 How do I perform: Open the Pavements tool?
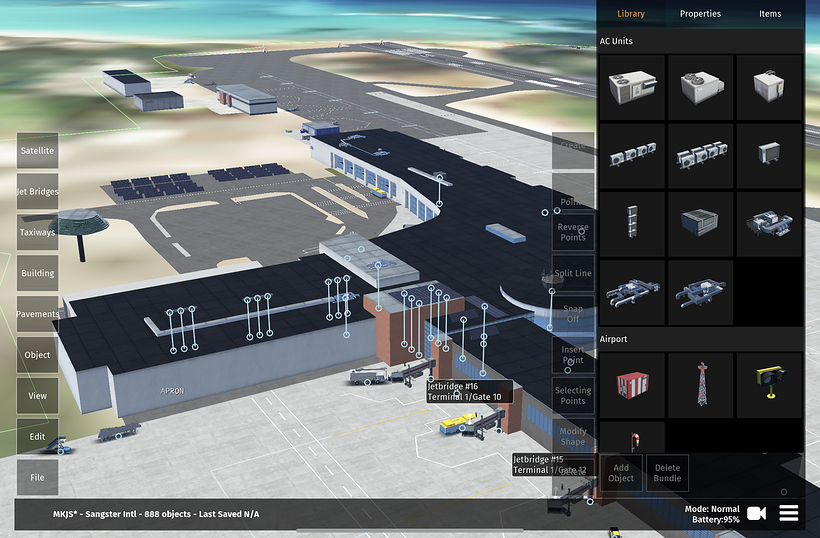(37, 314)
